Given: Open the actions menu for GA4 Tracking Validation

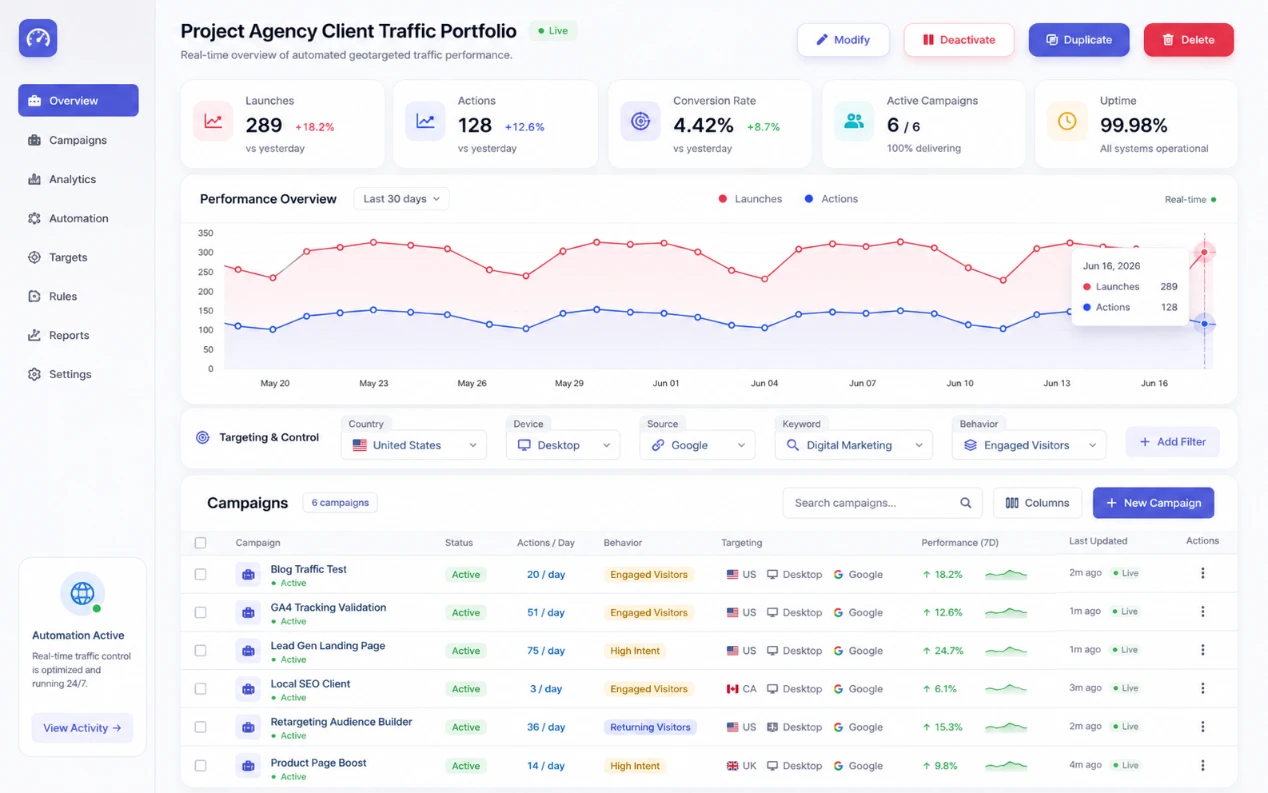Looking at the screenshot, I should [x=1202, y=612].
